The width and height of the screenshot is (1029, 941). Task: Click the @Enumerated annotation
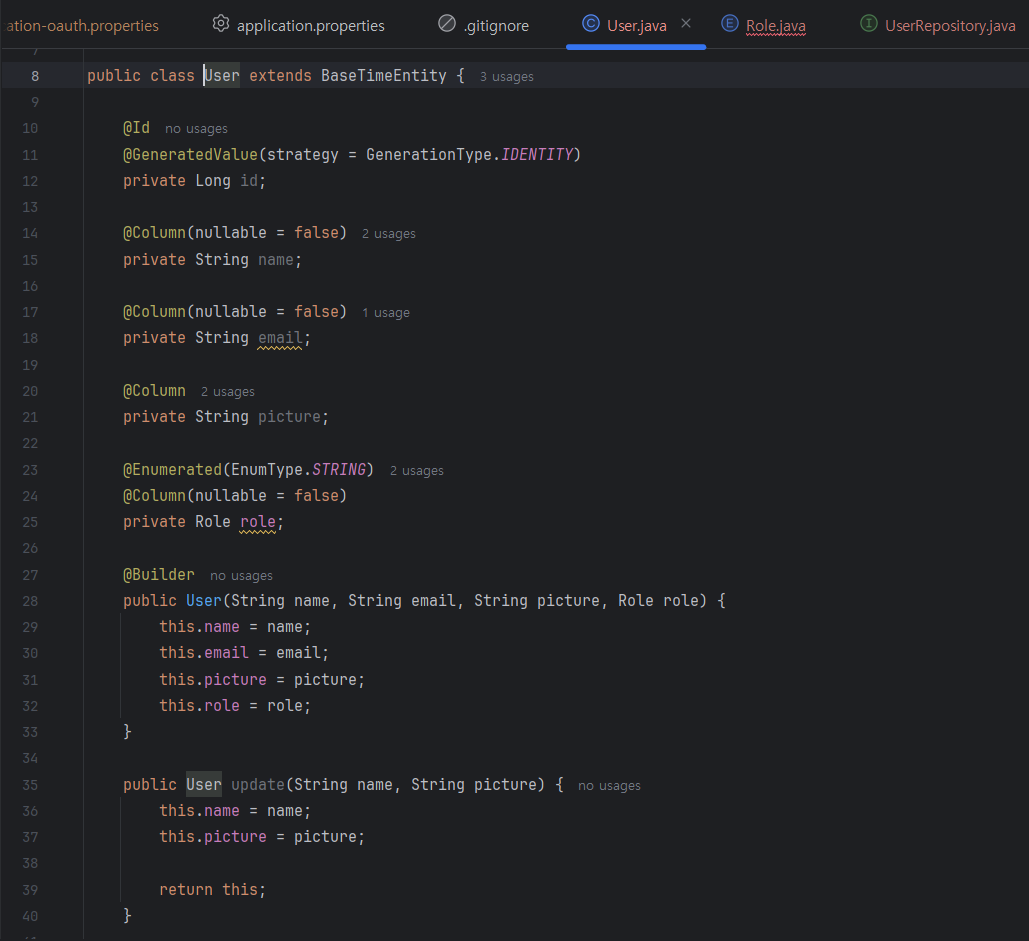173,469
